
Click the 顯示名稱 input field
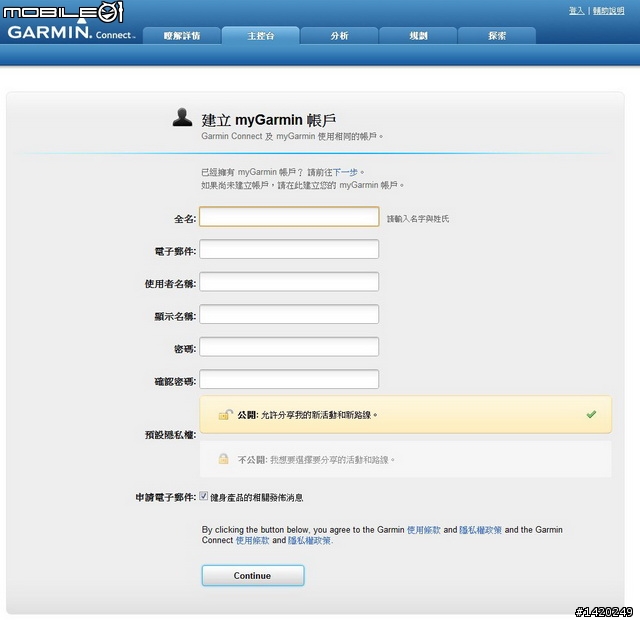pyautogui.click(x=289, y=314)
